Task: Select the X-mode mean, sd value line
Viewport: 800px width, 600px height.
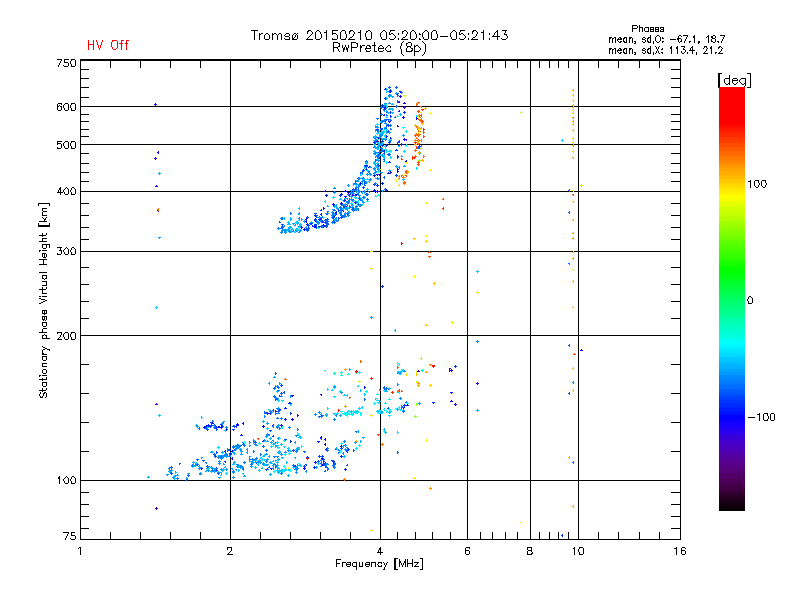Action: tap(665, 50)
